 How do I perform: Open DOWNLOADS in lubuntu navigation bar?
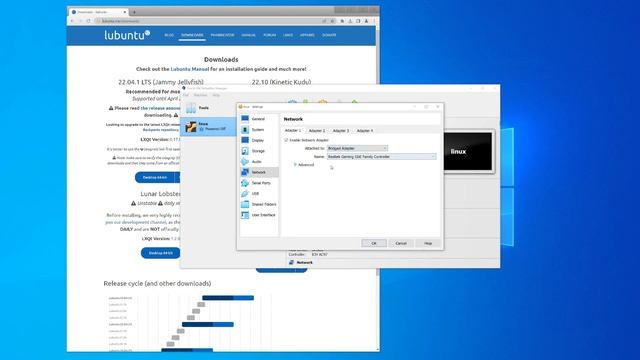(x=192, y=35)
